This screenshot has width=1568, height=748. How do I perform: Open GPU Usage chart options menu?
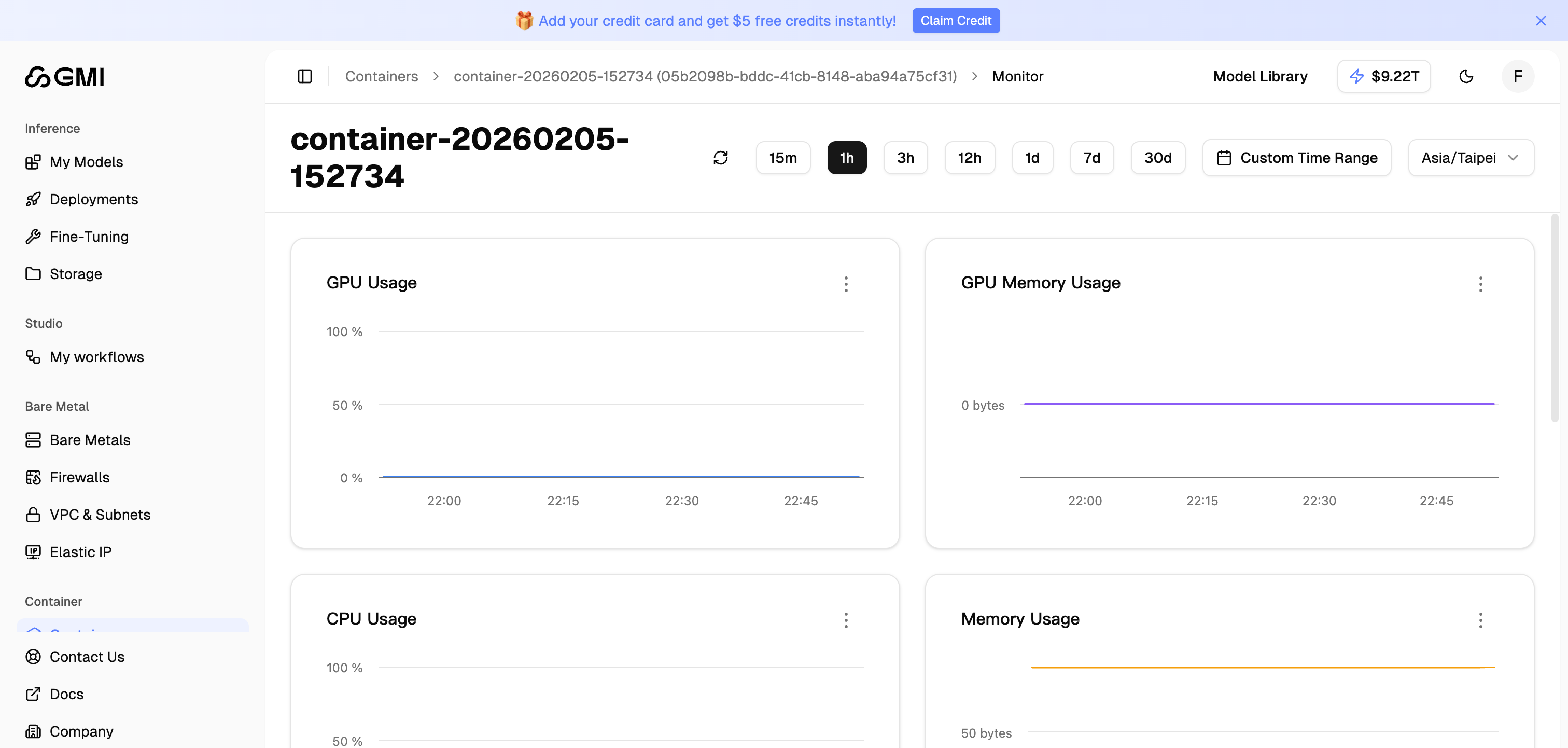[x=846, y=284]
